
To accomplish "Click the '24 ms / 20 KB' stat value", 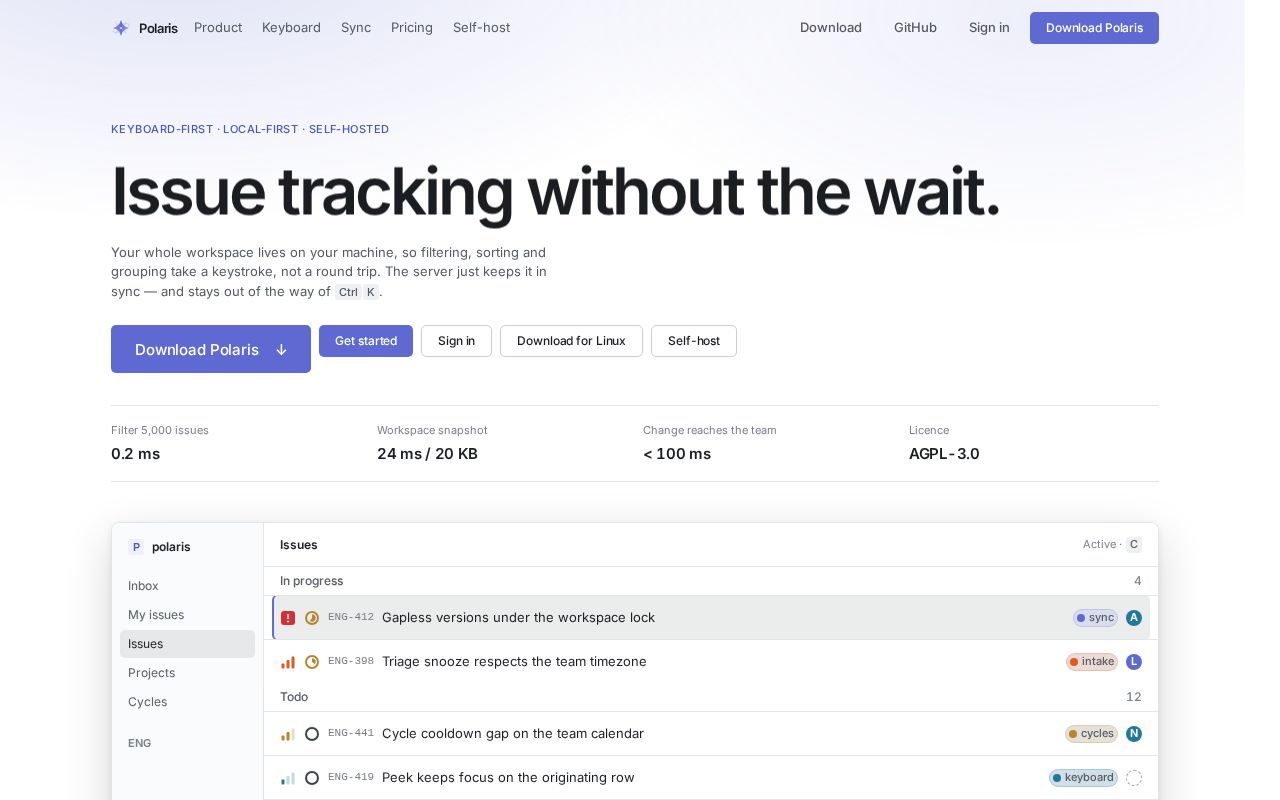I will coord(427,454).
